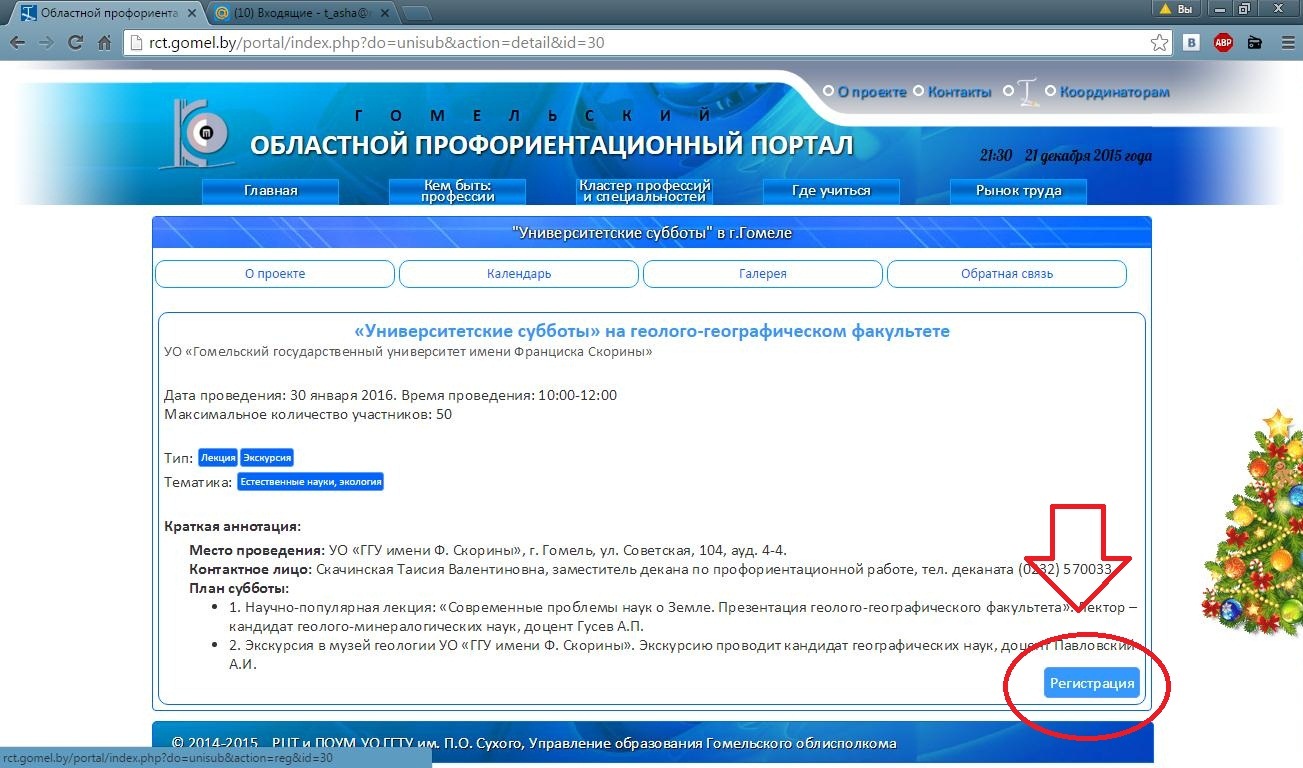Open the Adblock Plus extension icon

[1223, 43]
